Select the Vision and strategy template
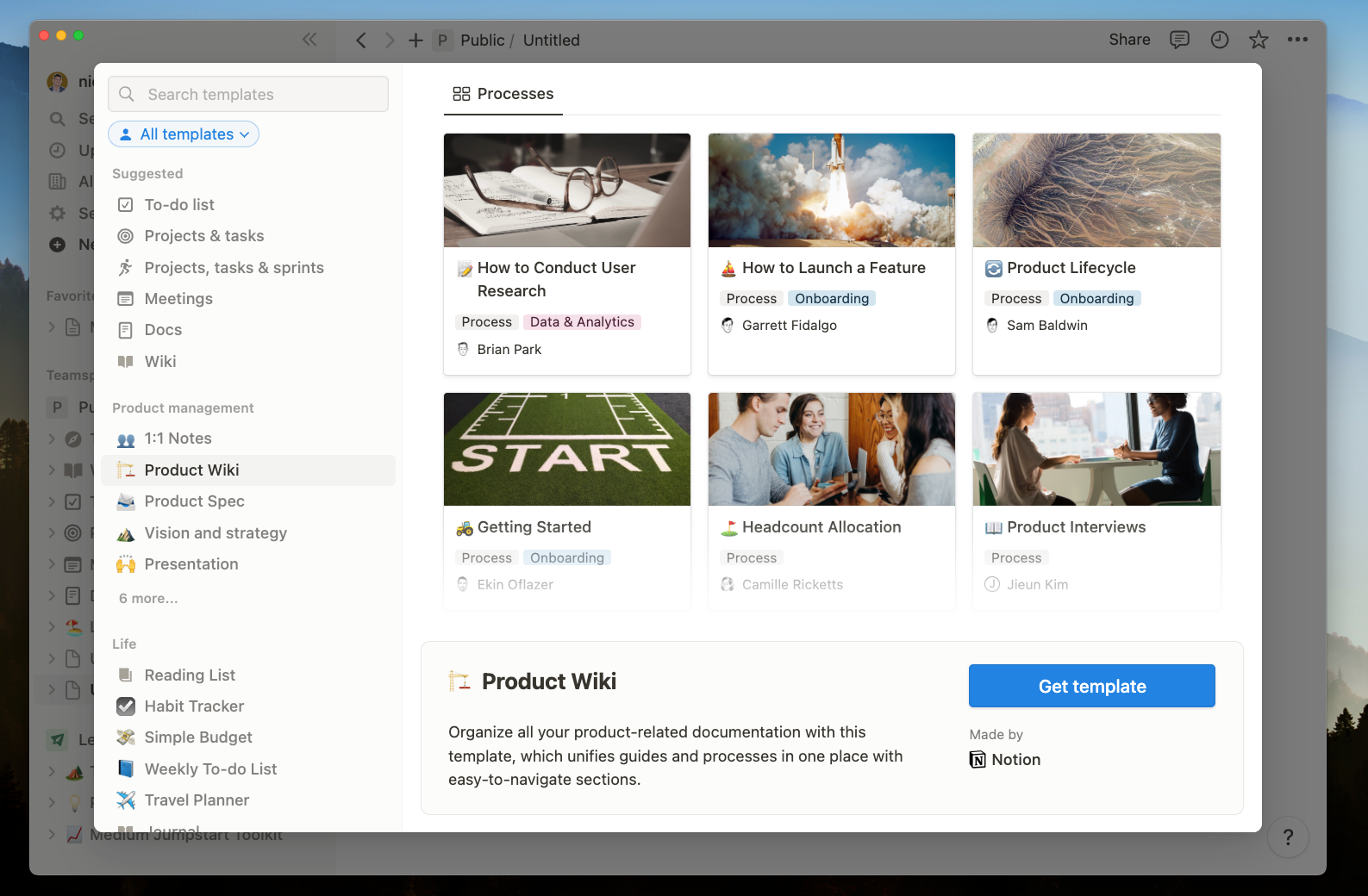1368x896 pixels. 248,533
